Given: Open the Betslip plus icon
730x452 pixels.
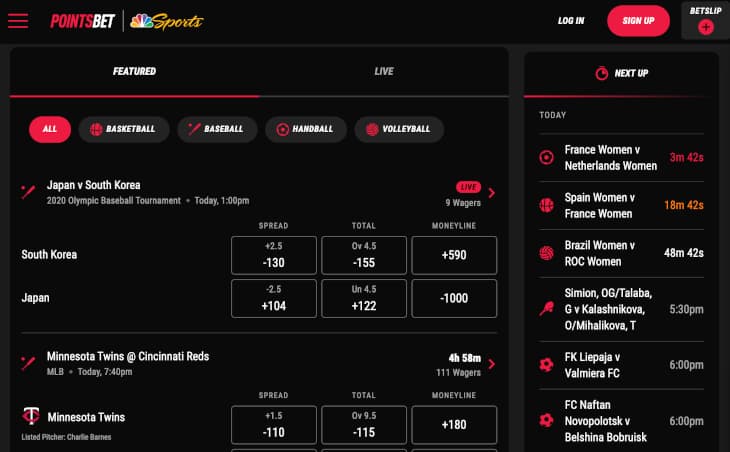Looking at the screenshot, I should pyautogui.click(x=706, y=27).
